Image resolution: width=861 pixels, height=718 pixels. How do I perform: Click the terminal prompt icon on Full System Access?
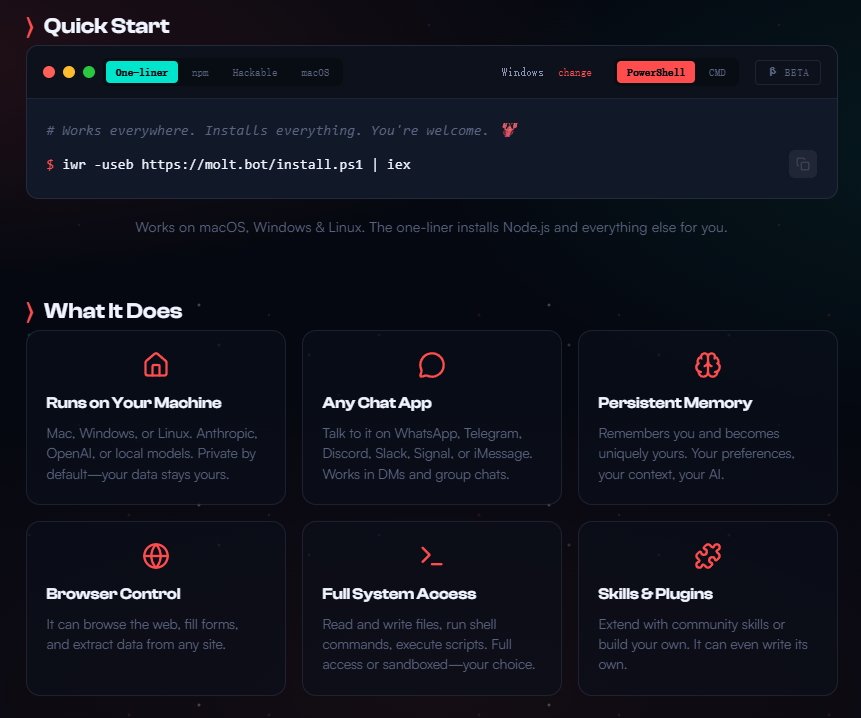click(x=432, y=555)
